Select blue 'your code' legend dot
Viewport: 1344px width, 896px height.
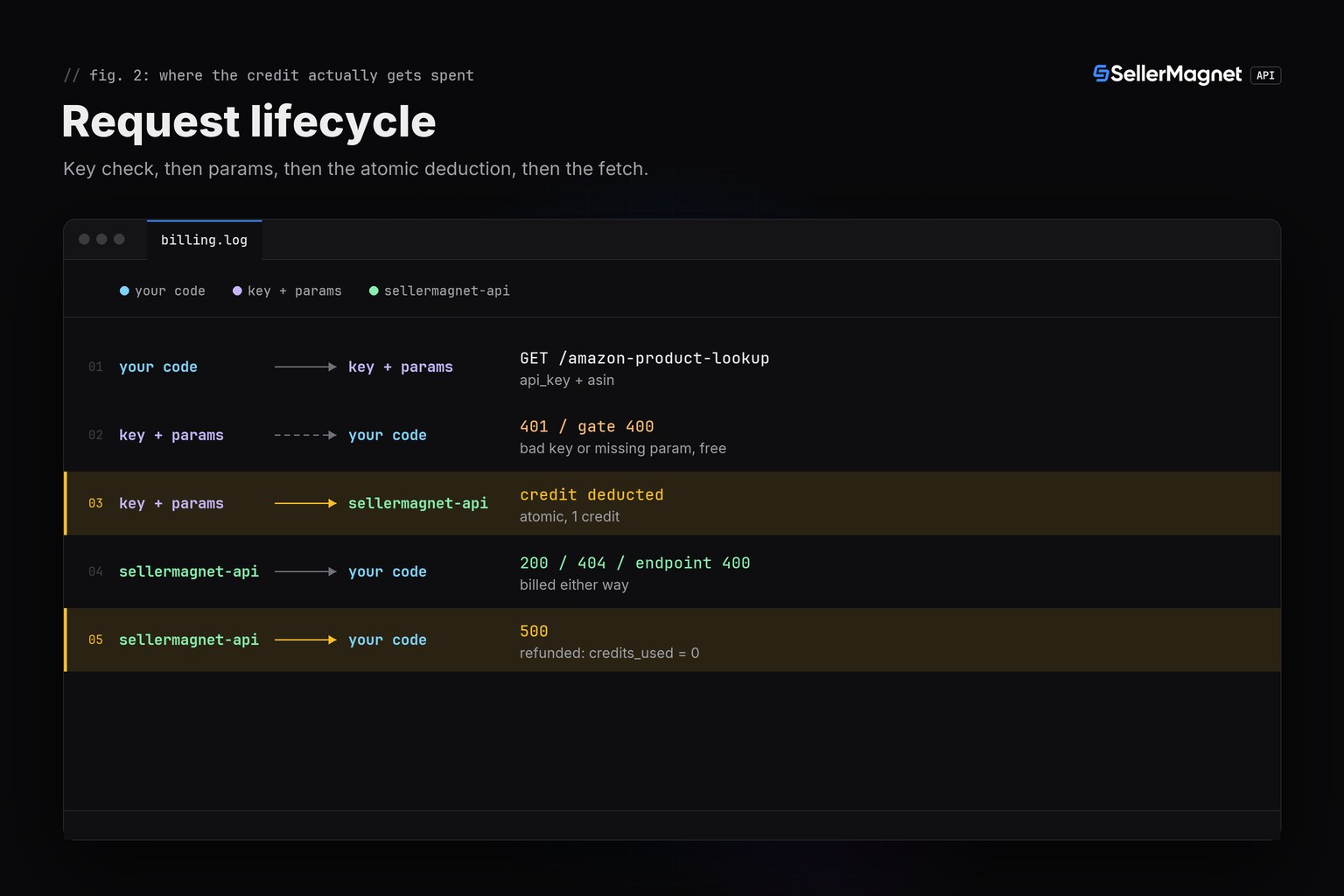point(124,290)
